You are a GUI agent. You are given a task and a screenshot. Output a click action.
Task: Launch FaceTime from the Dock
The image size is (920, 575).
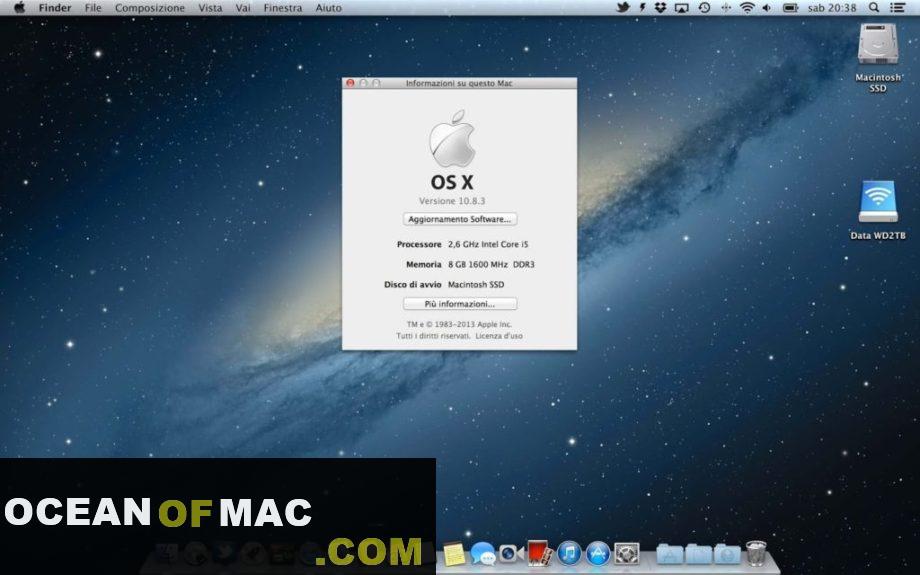pos(511,553)
